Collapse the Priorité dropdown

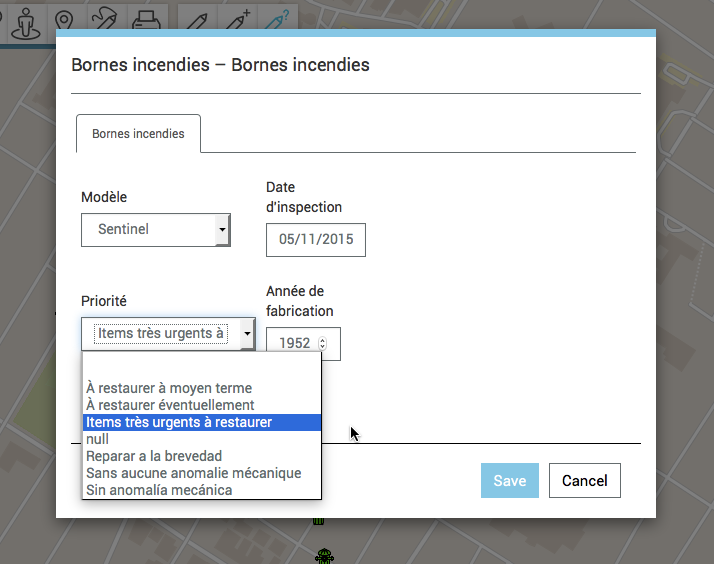click(x=168, y=334)
